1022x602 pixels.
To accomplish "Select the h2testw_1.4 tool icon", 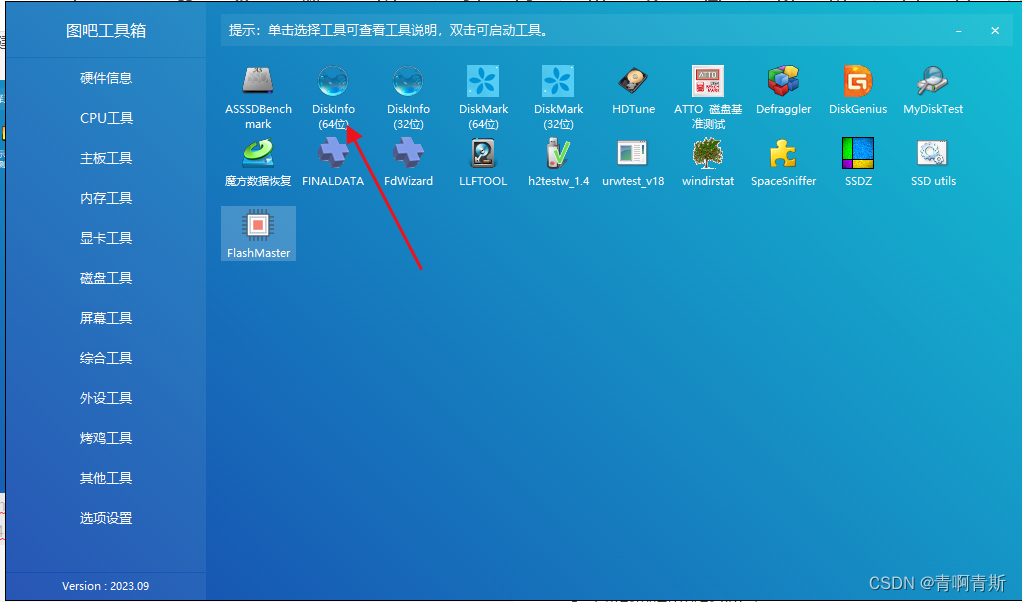I will click(x=558, y=153).
